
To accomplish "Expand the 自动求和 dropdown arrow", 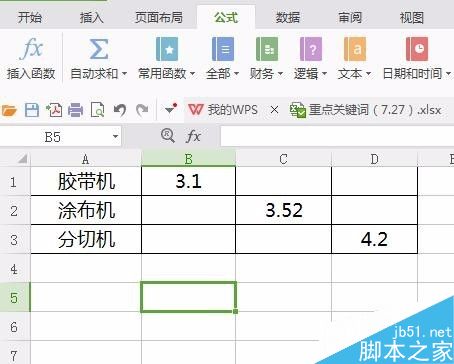I will (x=124, y=74).
